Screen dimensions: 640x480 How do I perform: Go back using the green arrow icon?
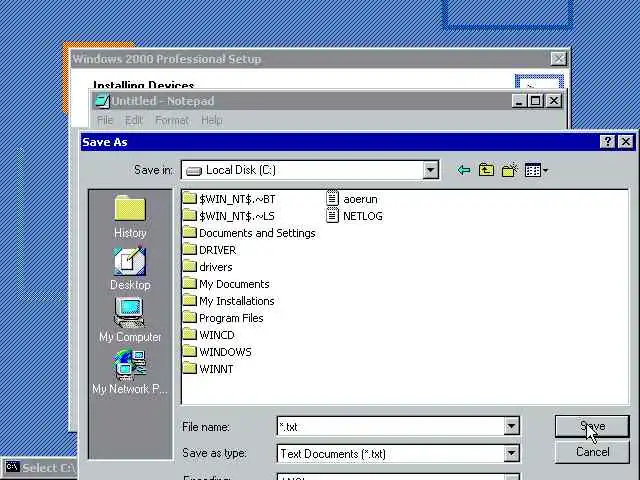point(463,170)
